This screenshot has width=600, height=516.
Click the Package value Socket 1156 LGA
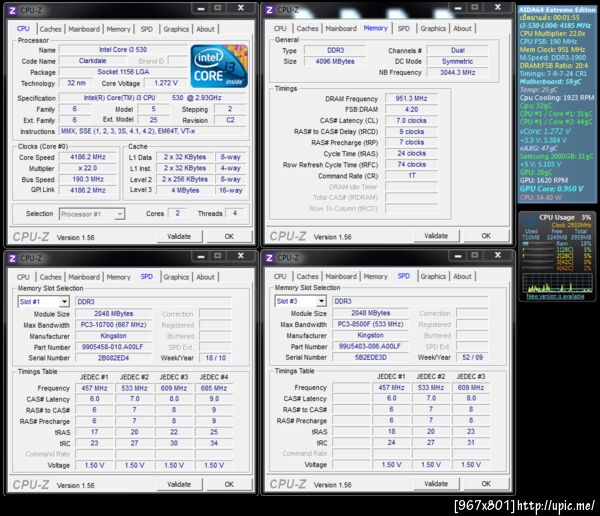tap(123, 72)
